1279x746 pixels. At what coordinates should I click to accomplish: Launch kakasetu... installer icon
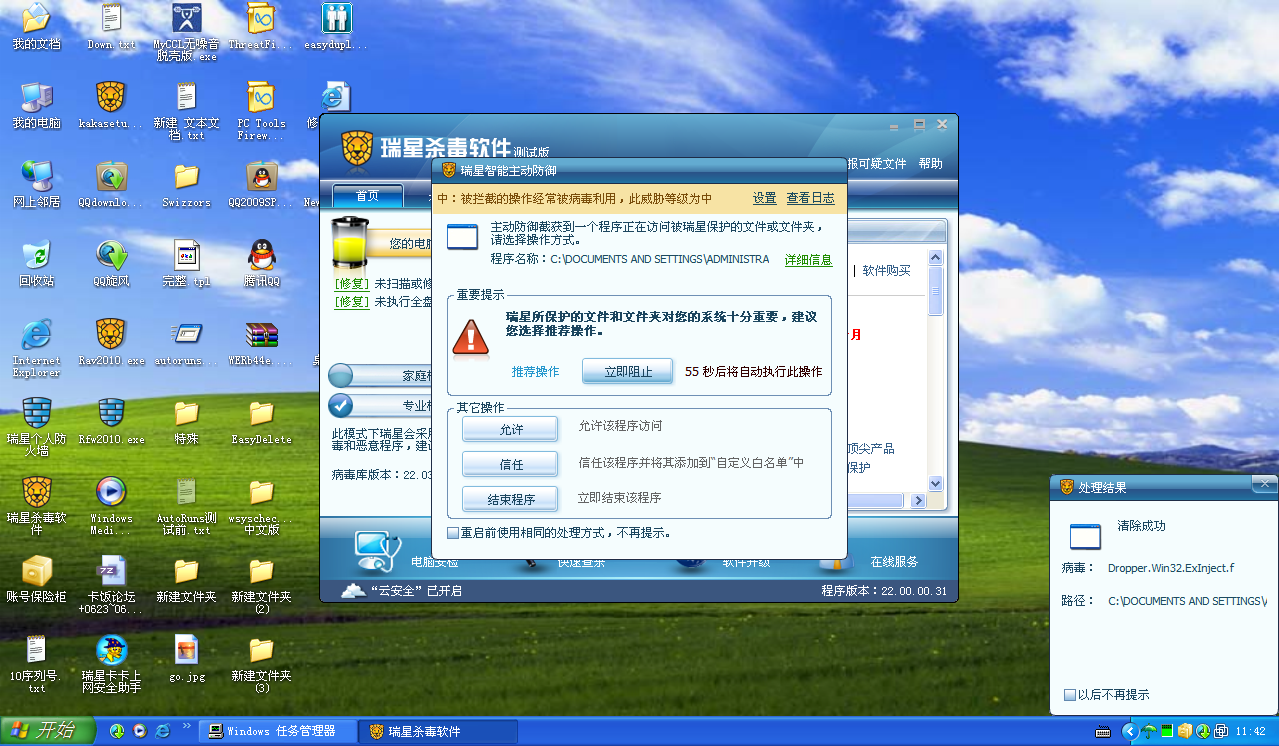(x=111, y=105)
